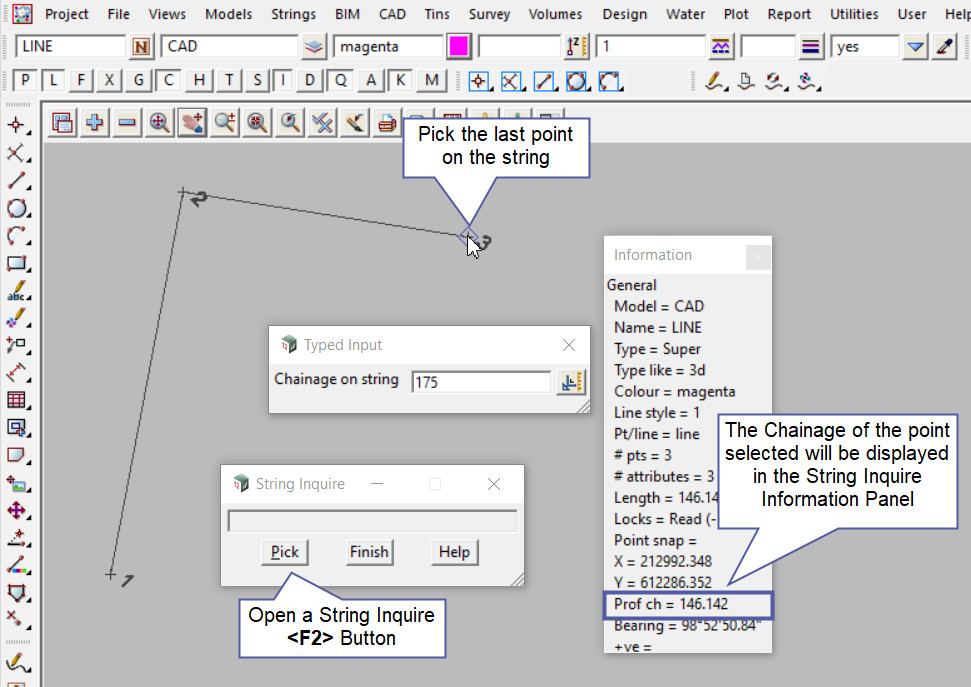This screenshot has height=687, width=971.
Task: Toggle the X snap button
Action: [109, 81]
